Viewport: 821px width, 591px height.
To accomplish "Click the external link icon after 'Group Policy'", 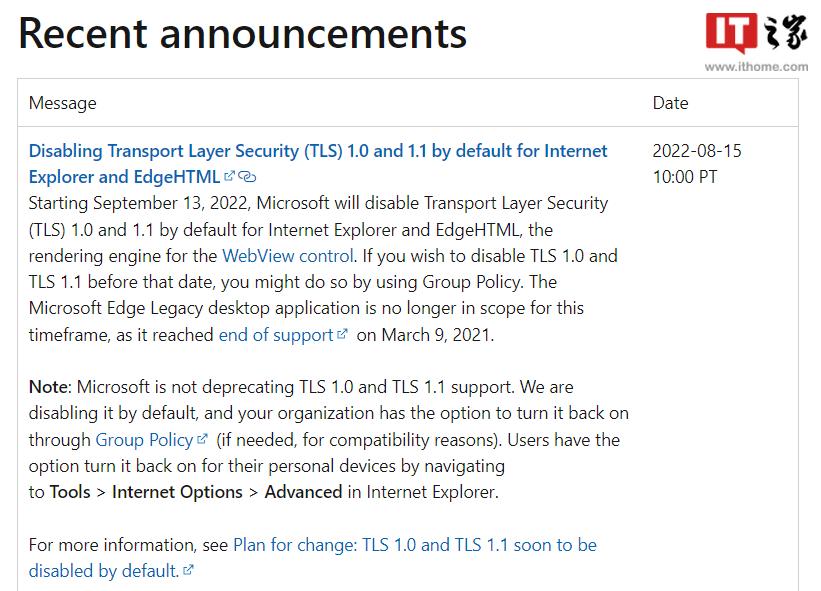I will pos(200,439).
